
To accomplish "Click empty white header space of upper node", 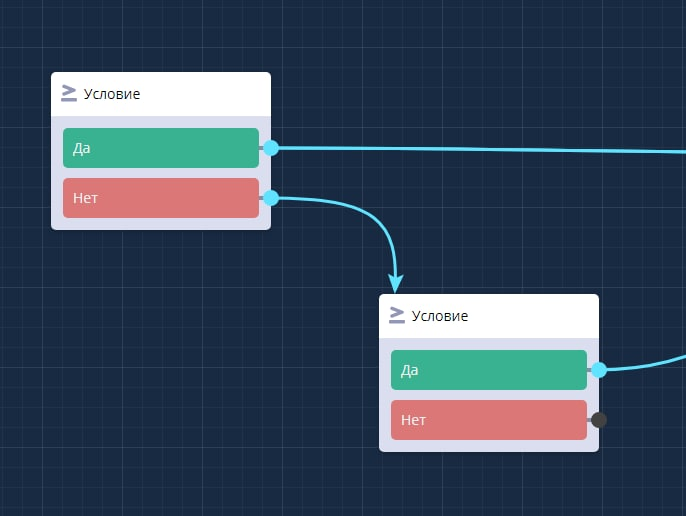I will [x=210, y=94].
